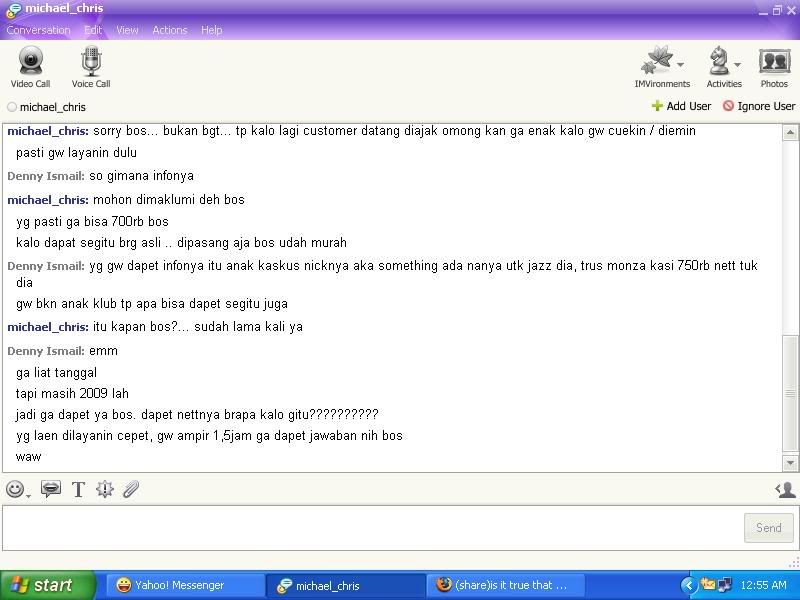Viewport: 800px width, 600px height.
Task: Open the text formatting T icon
Action: point(78,489)
